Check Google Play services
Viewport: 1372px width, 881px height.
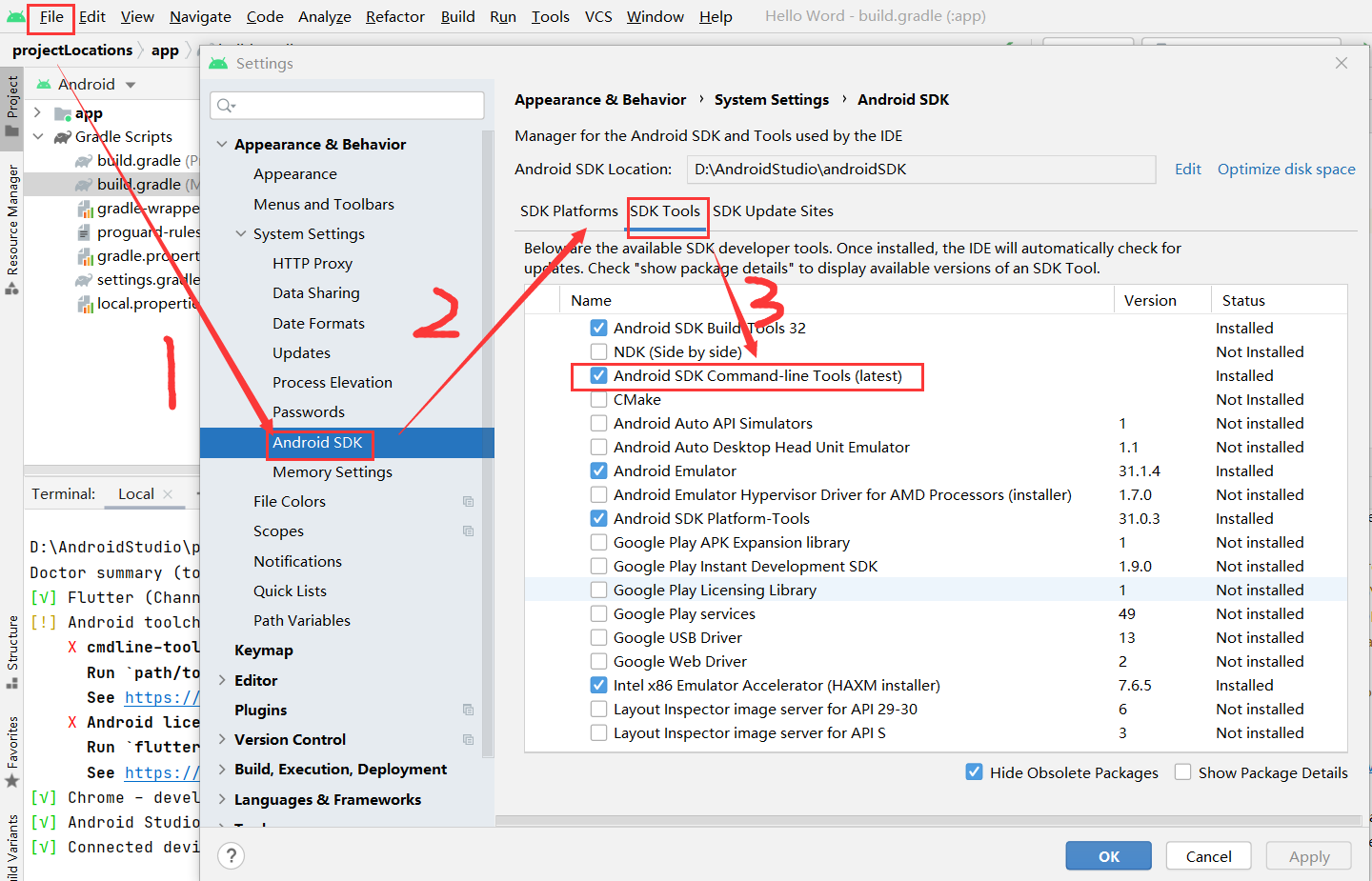click(598, 613)
